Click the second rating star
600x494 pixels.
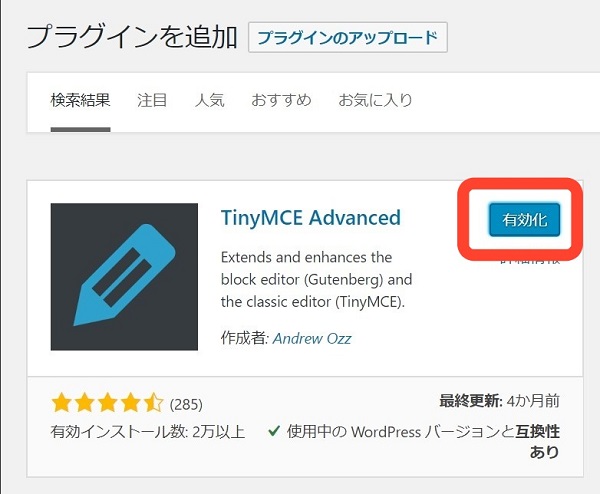coord(83,404)
